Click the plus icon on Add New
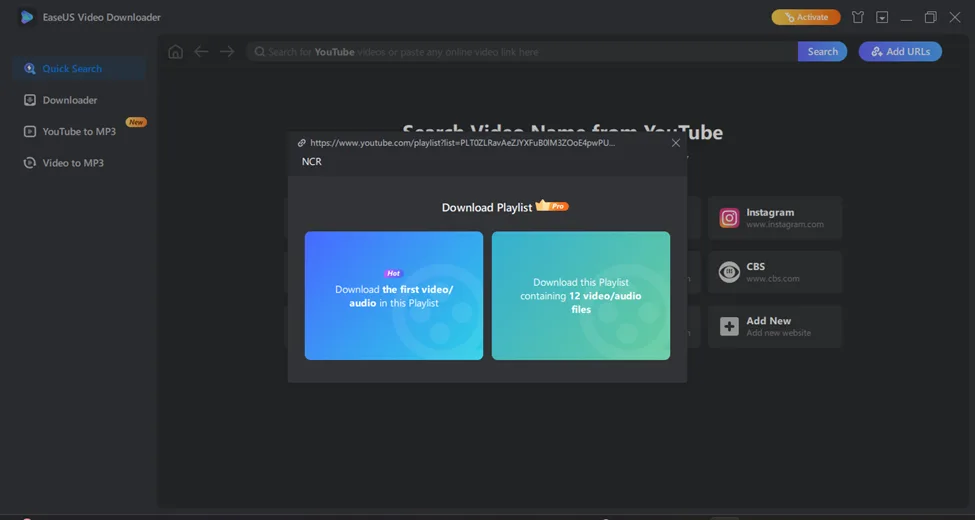 [x=729, y=327]
